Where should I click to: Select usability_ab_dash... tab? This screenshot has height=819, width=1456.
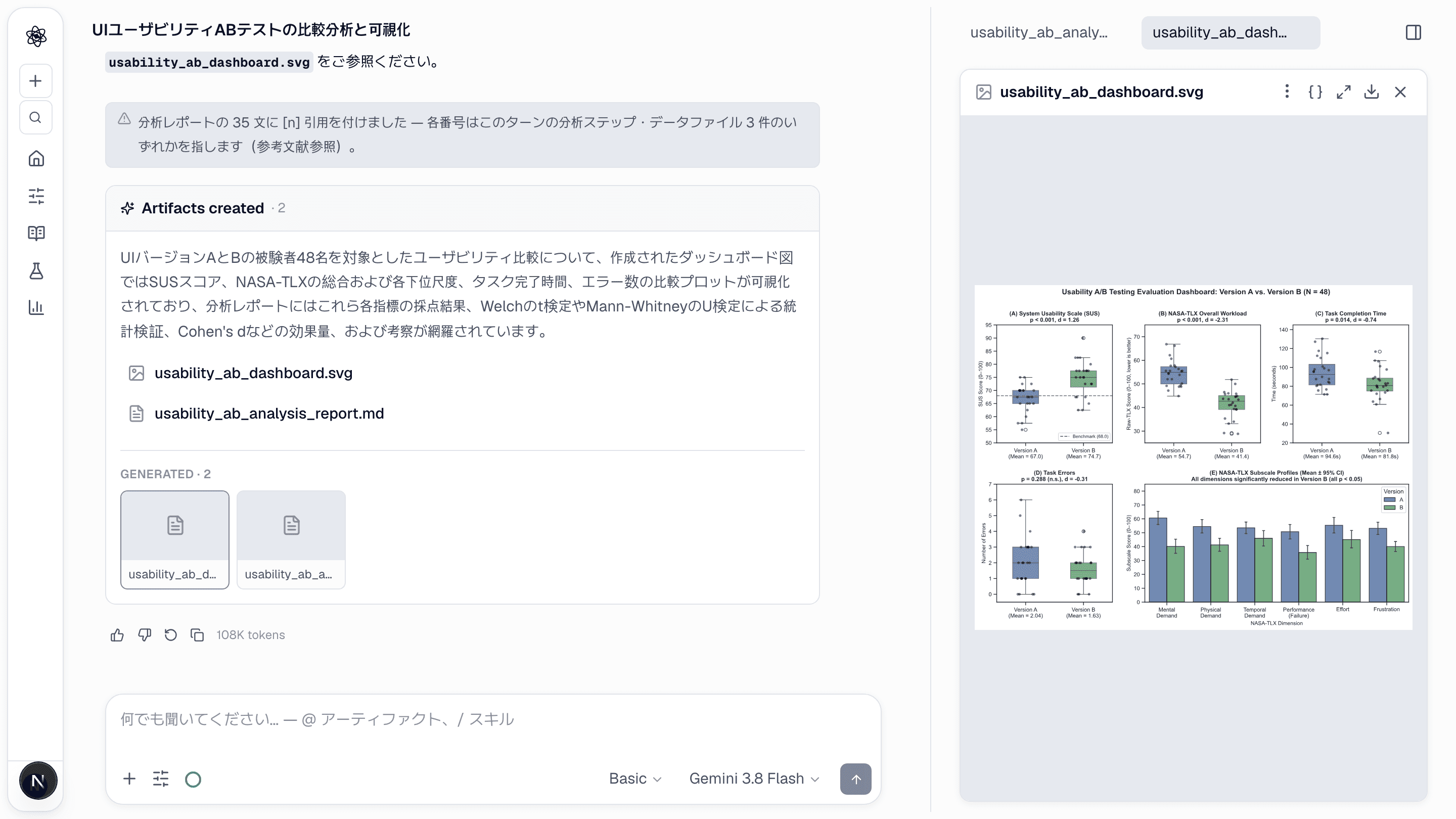tap(1230, 32)
